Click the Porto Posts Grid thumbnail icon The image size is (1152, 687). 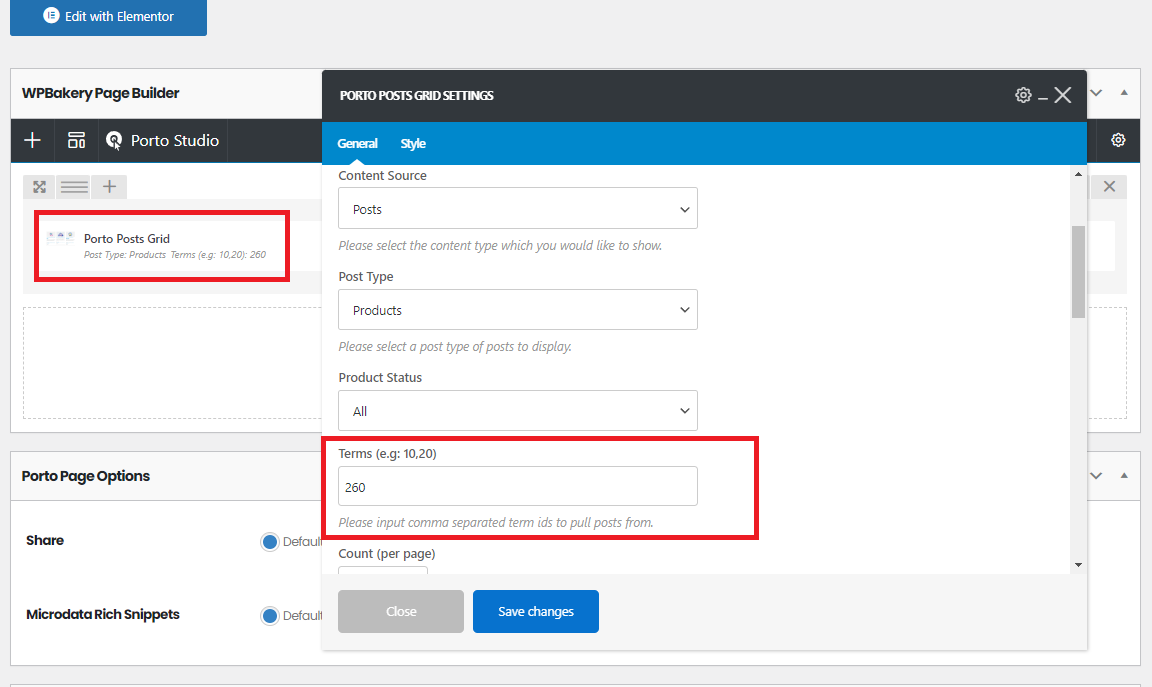(60, 238)
